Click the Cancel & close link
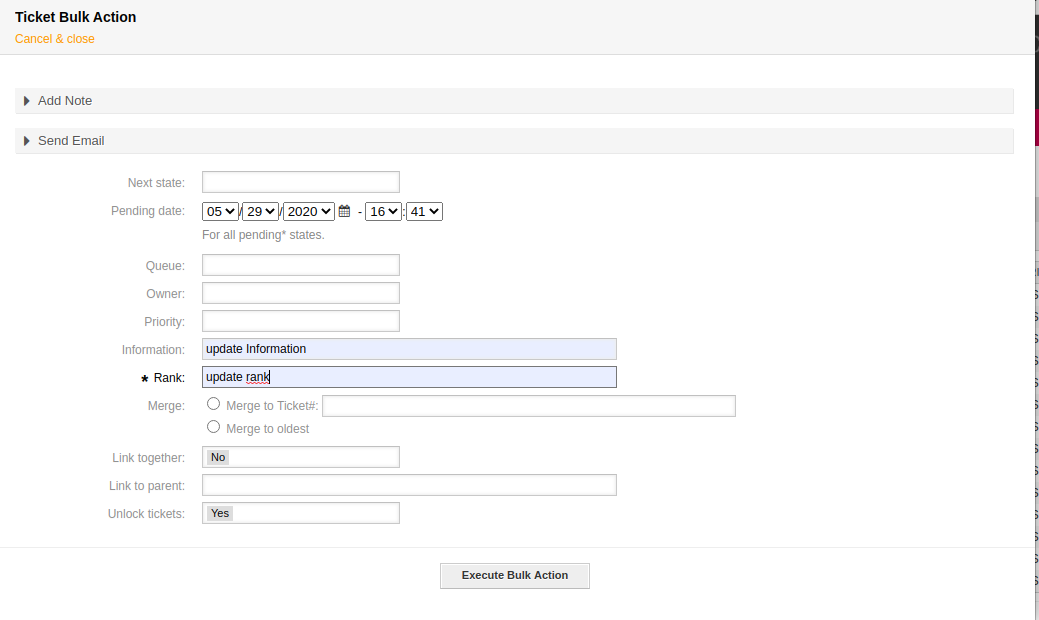This screenshot has width=1039, height=620. point(54,38)
